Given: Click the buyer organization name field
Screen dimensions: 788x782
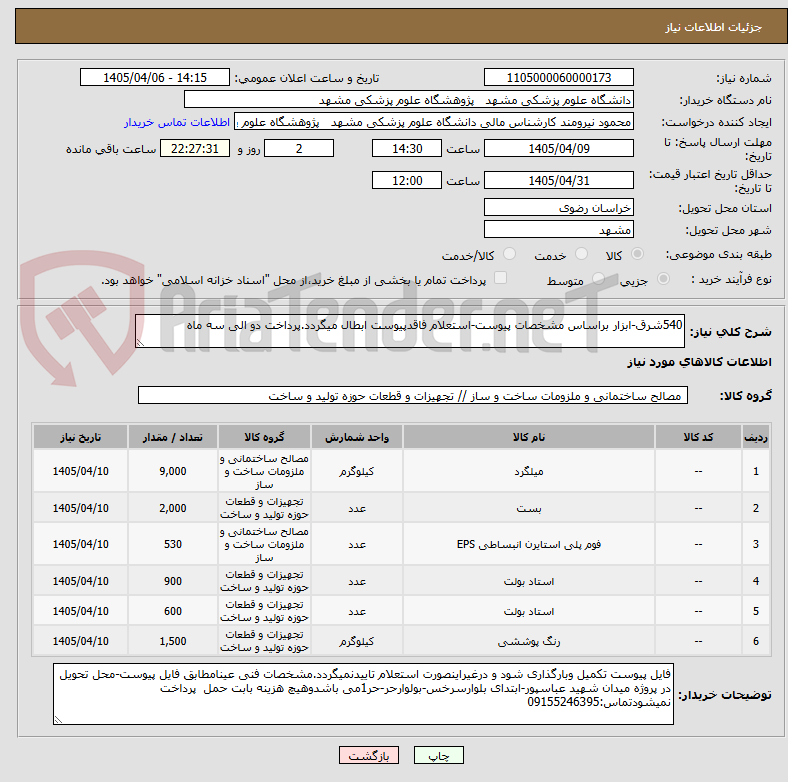Looking at the screenshot, I should 409,100.
